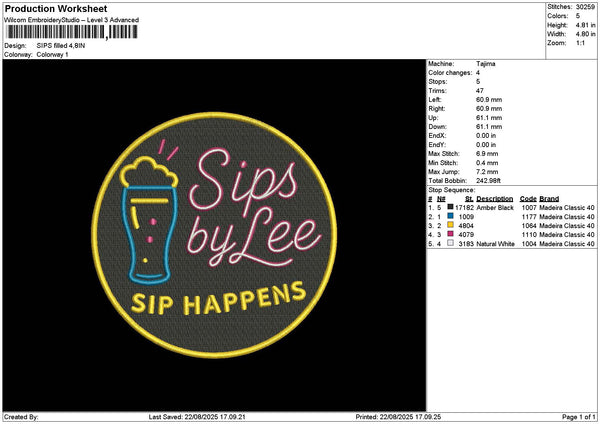This screenshot has height=424, width=600.
Task: Click the stitch count 1009 in row 2
Action: 466,217
